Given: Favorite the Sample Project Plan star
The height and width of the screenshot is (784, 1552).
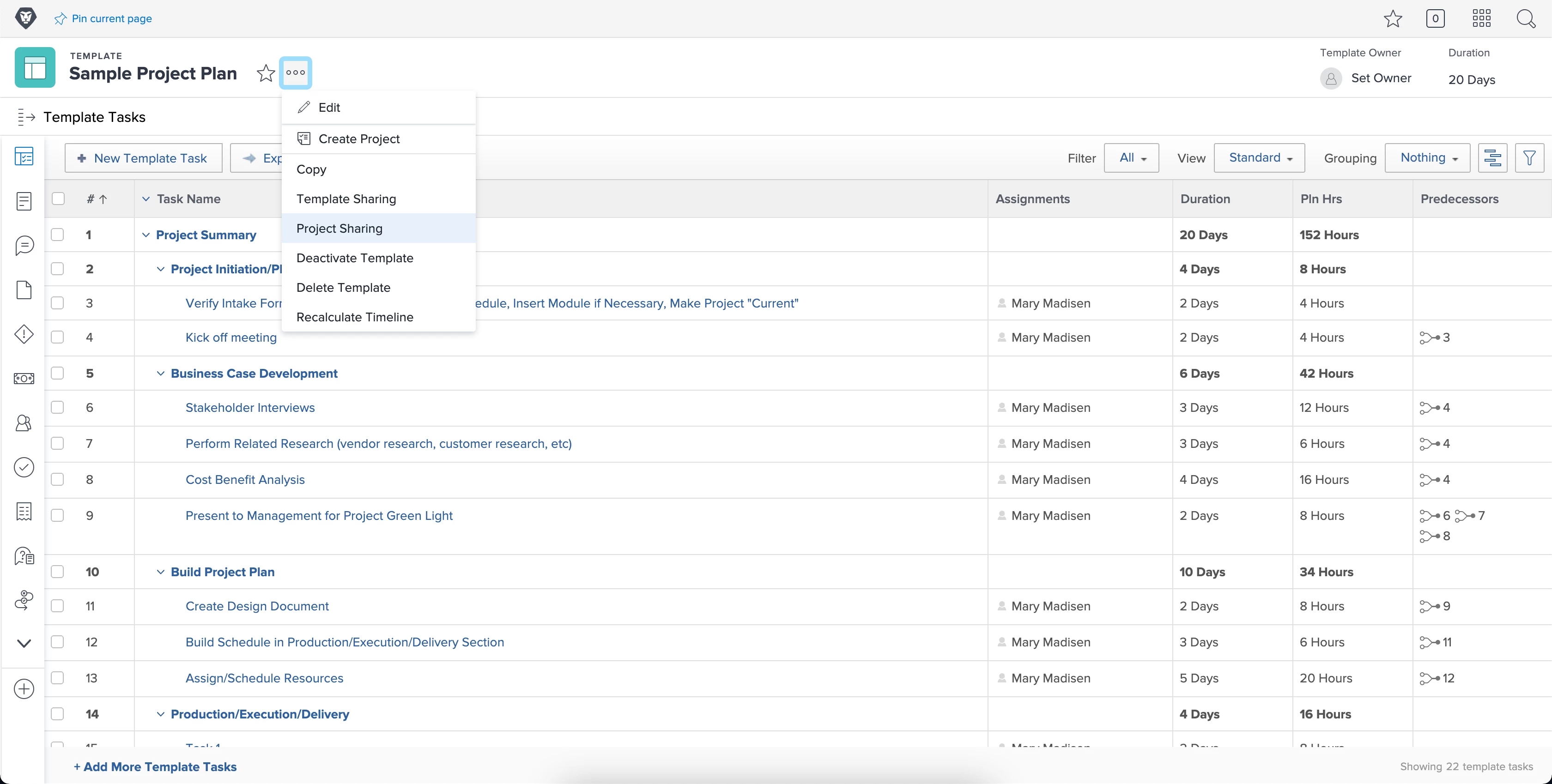Looking at the screenshot, I should pyautogui.click(x=266, y=73).
